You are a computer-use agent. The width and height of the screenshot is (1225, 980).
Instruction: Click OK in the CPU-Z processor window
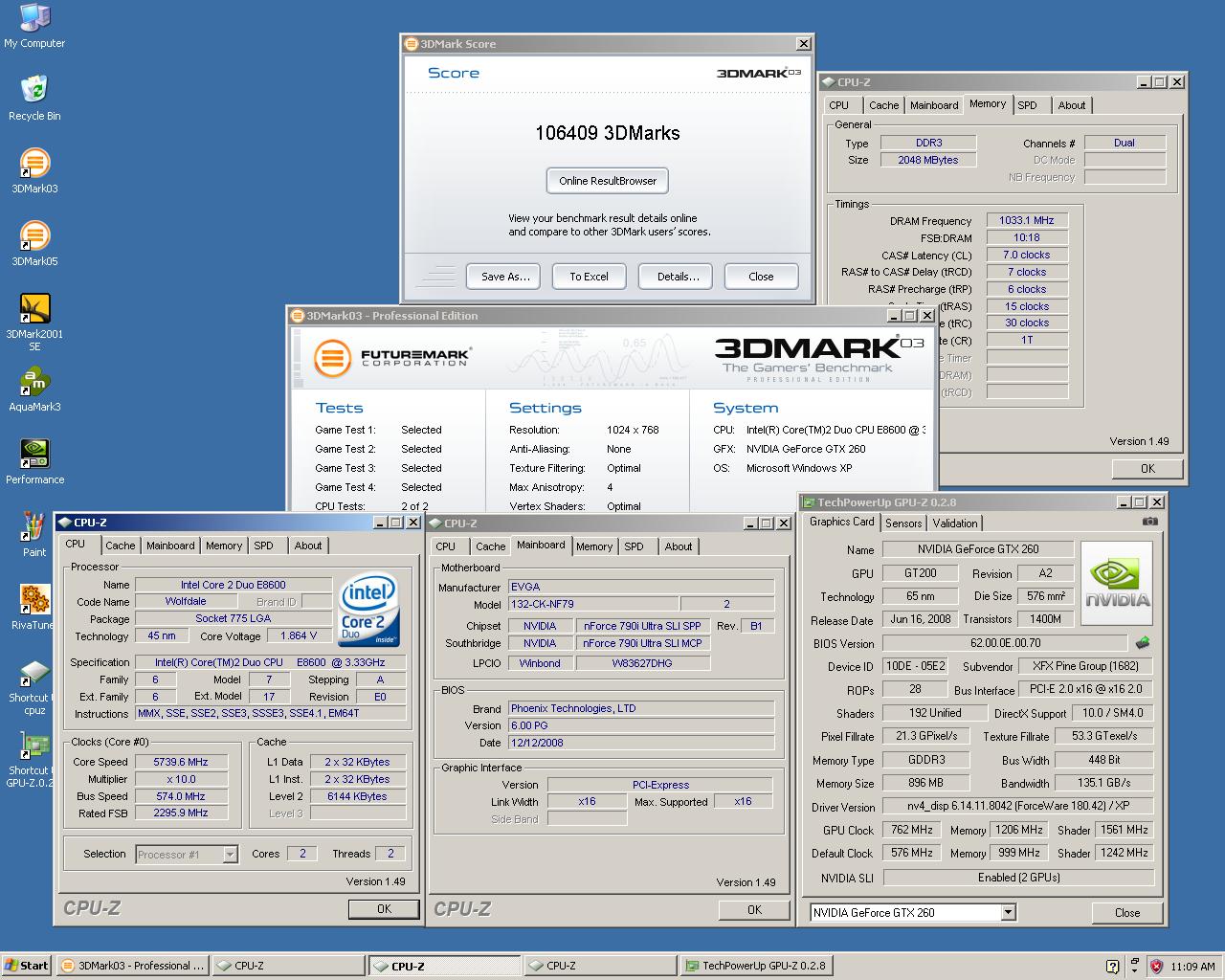click(384, 909)
